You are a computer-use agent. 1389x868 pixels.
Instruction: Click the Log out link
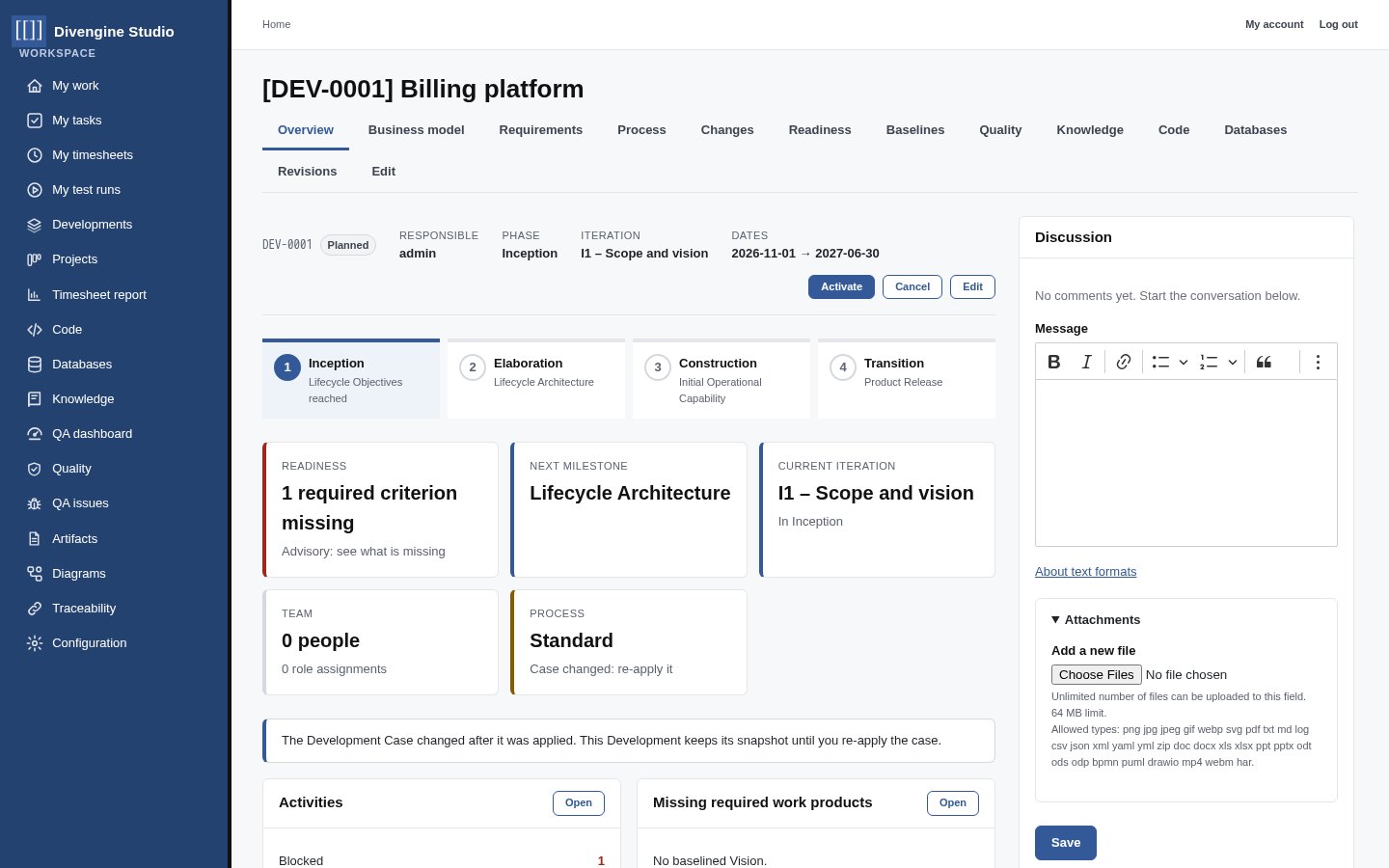pos(1339,24)
